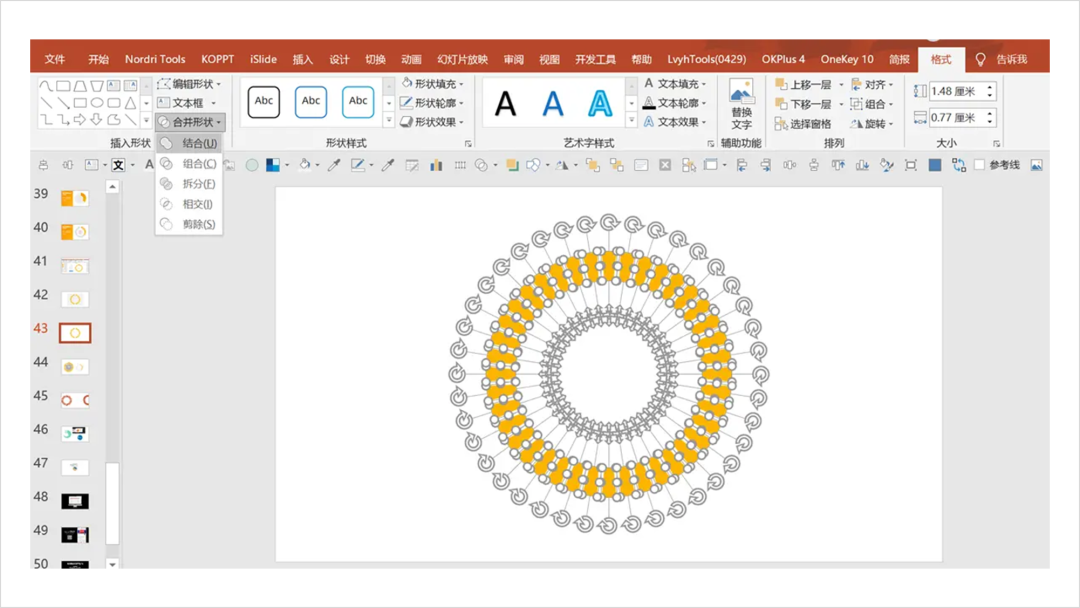The height and width of the screenshot is (608, 1080).
Task: Apply the dark-blue outline Abc shape style
Action: [x=311, y=101]
